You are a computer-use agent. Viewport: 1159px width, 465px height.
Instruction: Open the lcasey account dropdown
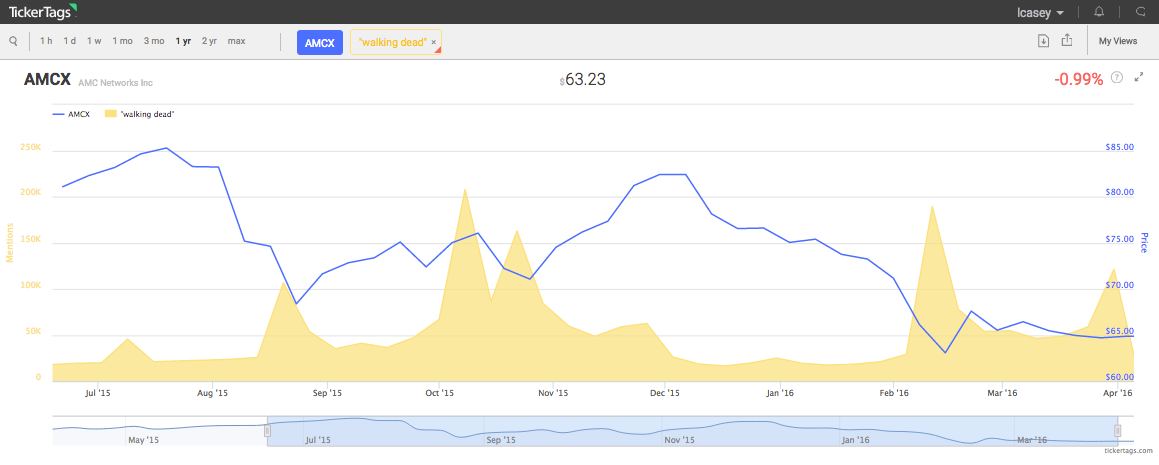point(1040,13)
